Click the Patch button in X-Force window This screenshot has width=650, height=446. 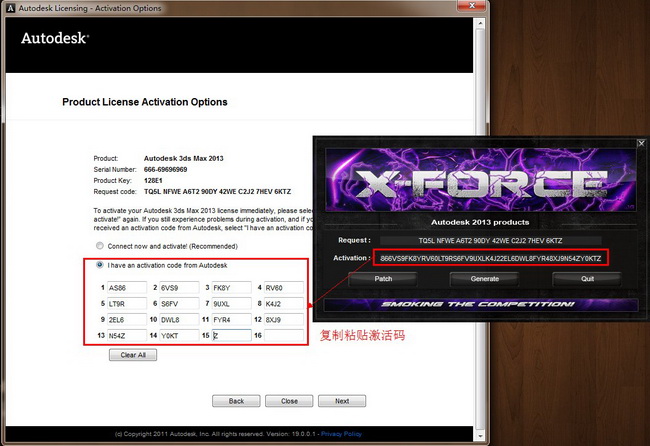pos(383,279)
